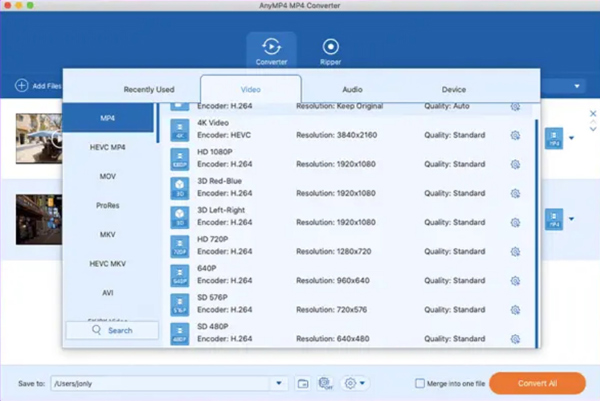The width and height of the screenshot is (600, 401).
Task: Open the convert-all-to dropdown at top right
Action: click(x=577, y=86)
